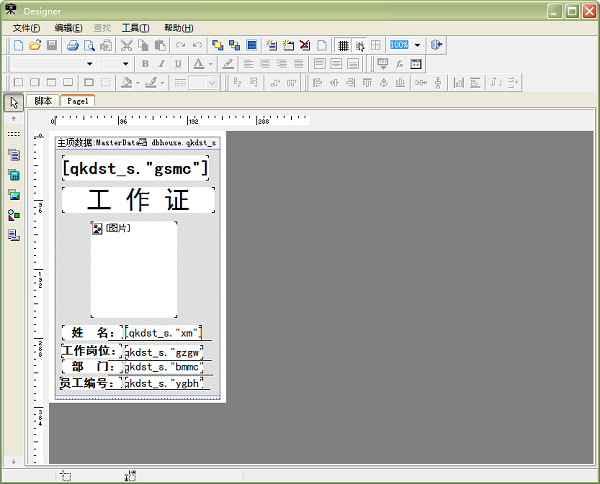Click space horizontally equally icon

(x=421, y=83)
